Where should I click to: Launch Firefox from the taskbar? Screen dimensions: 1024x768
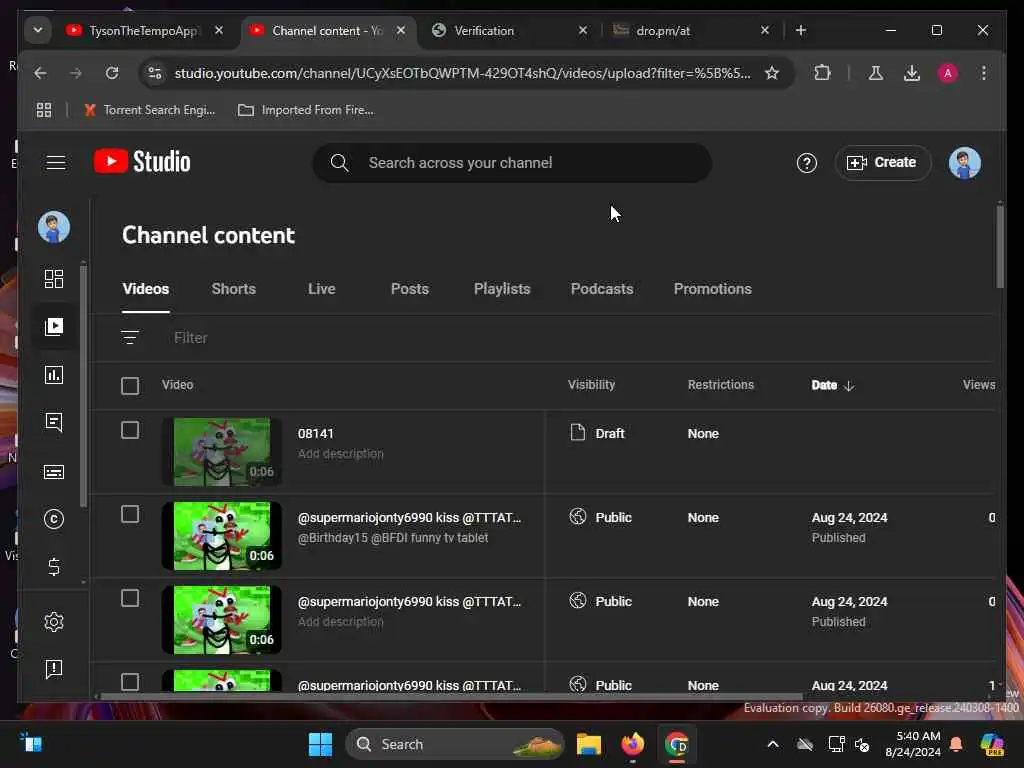(x=632, y=744)
